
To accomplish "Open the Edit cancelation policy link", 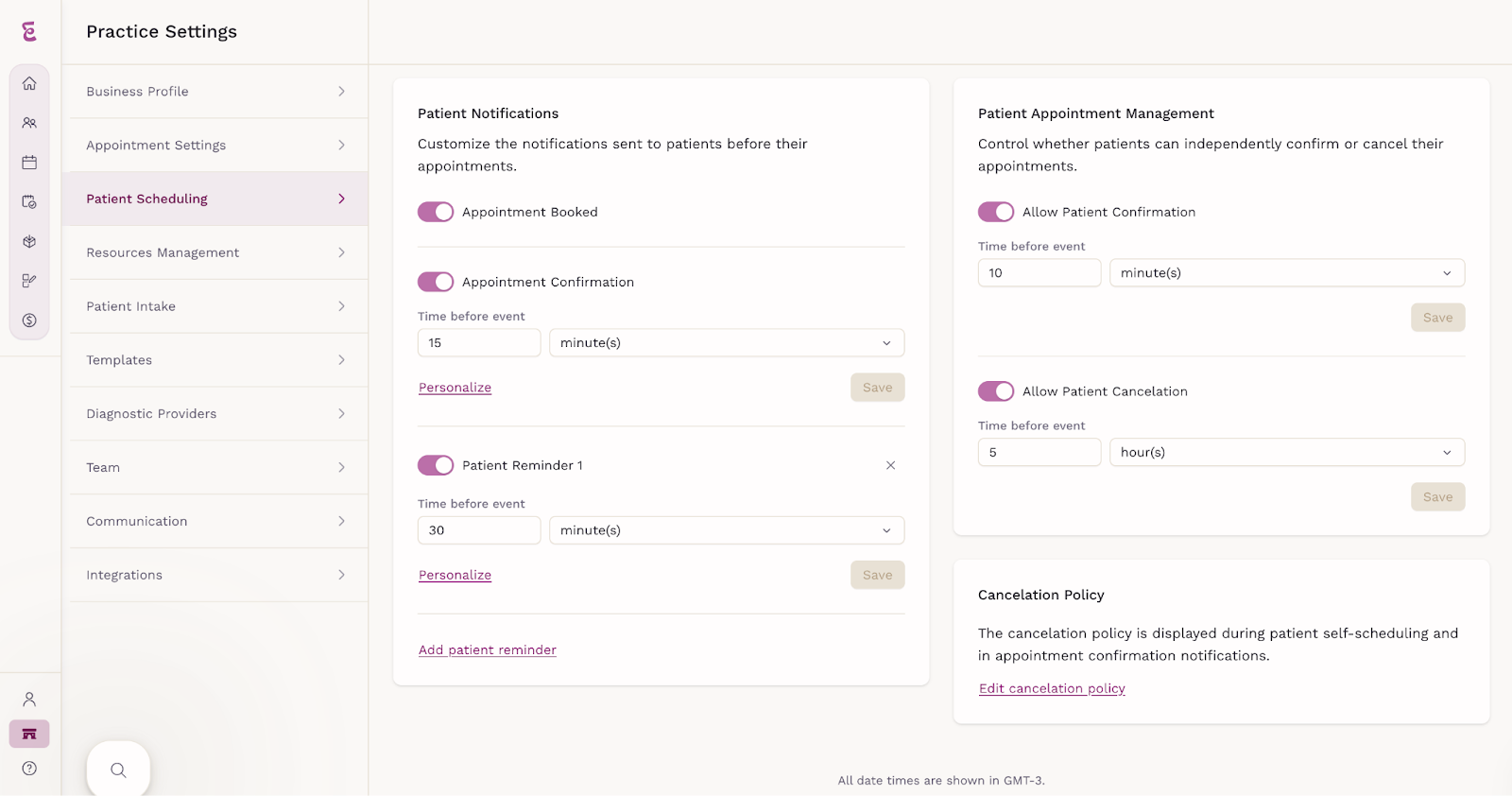I will pos(1052,689).
